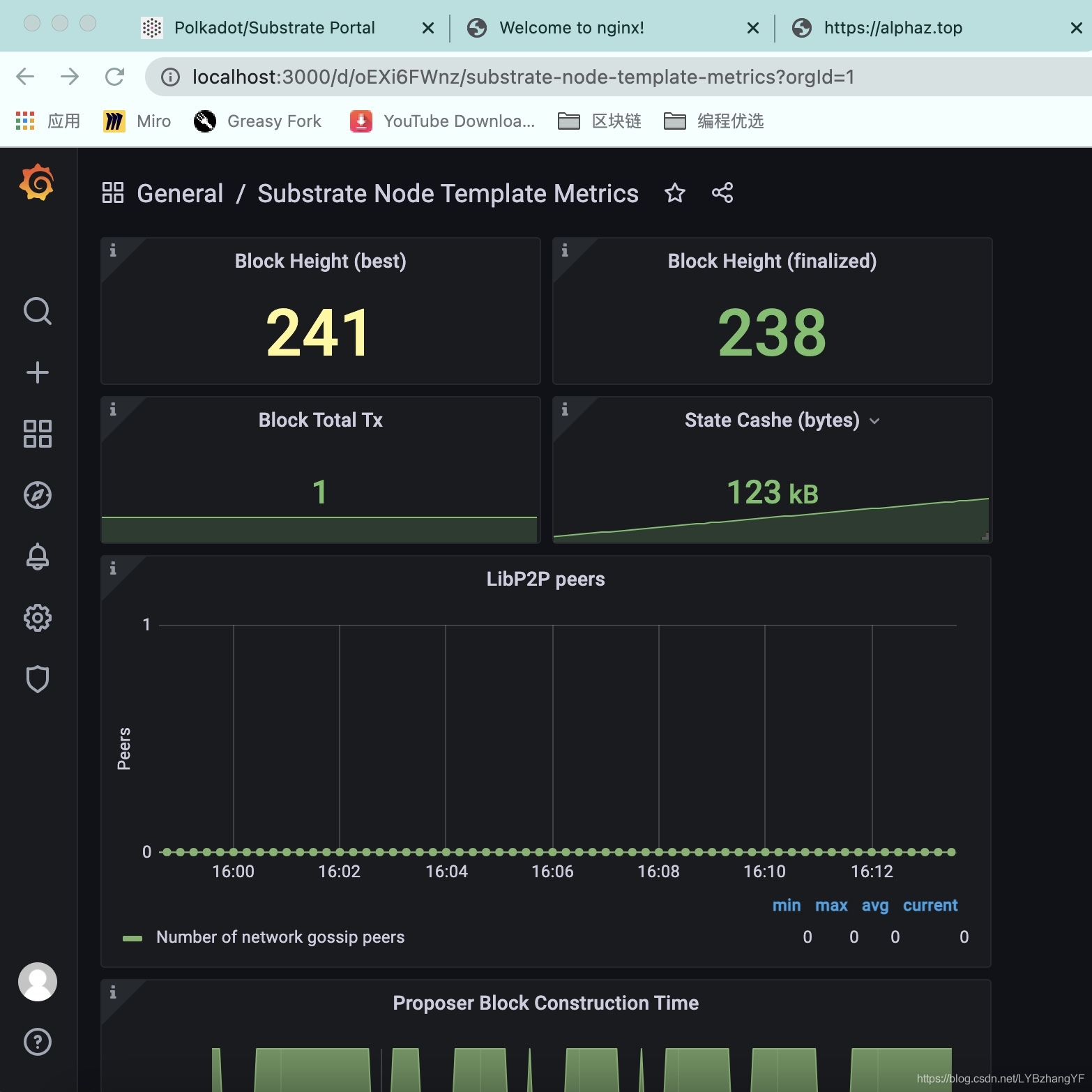Open the Block Height (best) panel title menu
Viewport: 1092px width, 1092px height.
pos(321,261)
